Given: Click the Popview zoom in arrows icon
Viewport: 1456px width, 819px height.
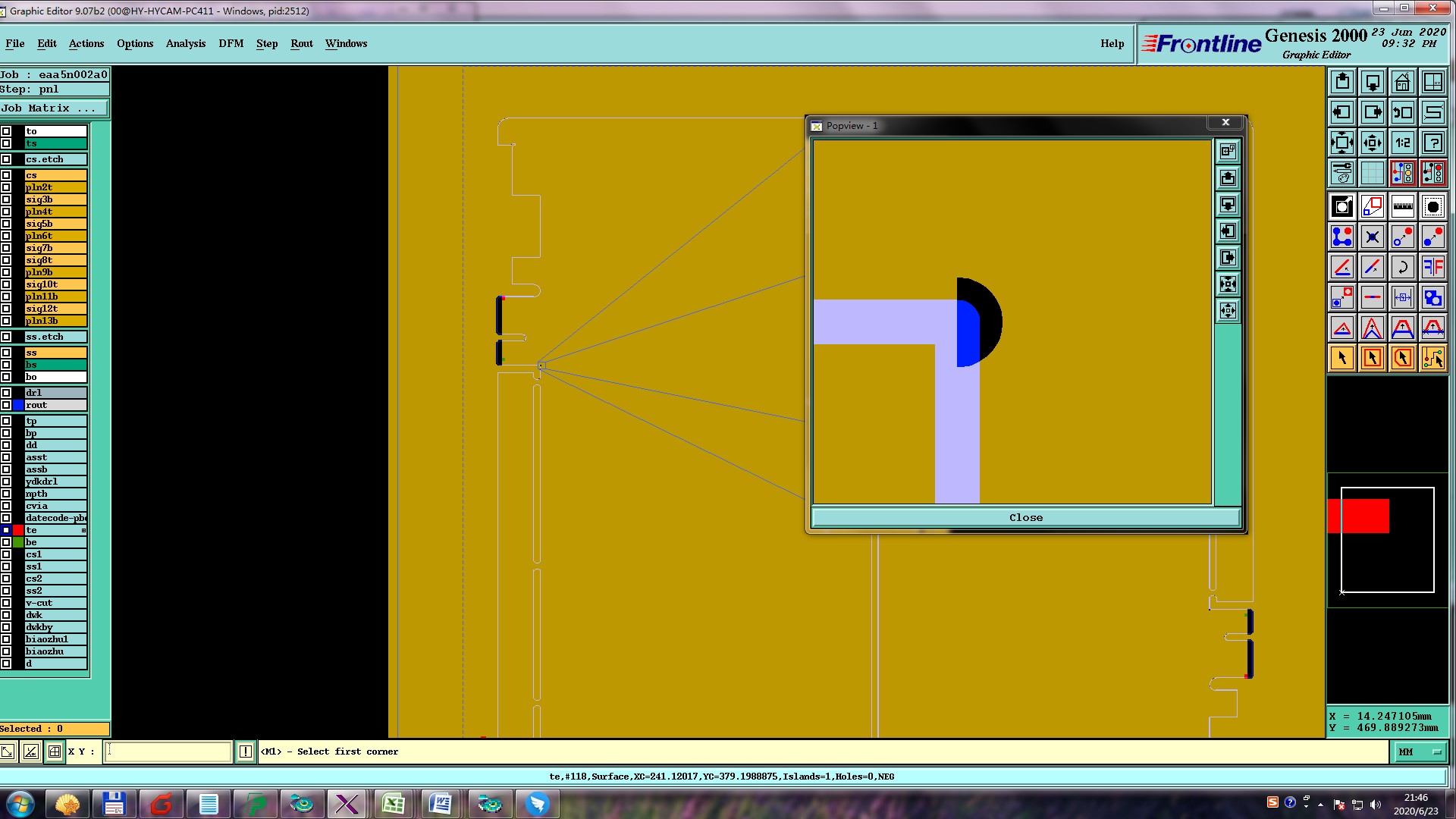Looking at the screenshot, I should click(x=1228, y=284).
